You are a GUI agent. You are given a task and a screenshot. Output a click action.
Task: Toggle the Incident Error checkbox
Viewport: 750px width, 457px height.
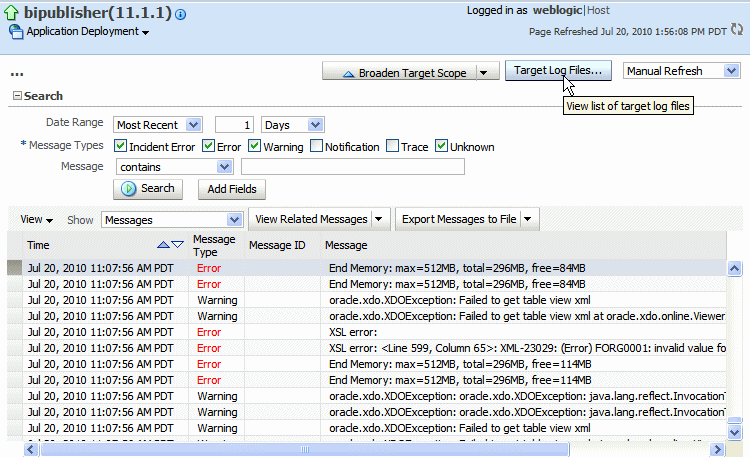click(x=120, y=145)
